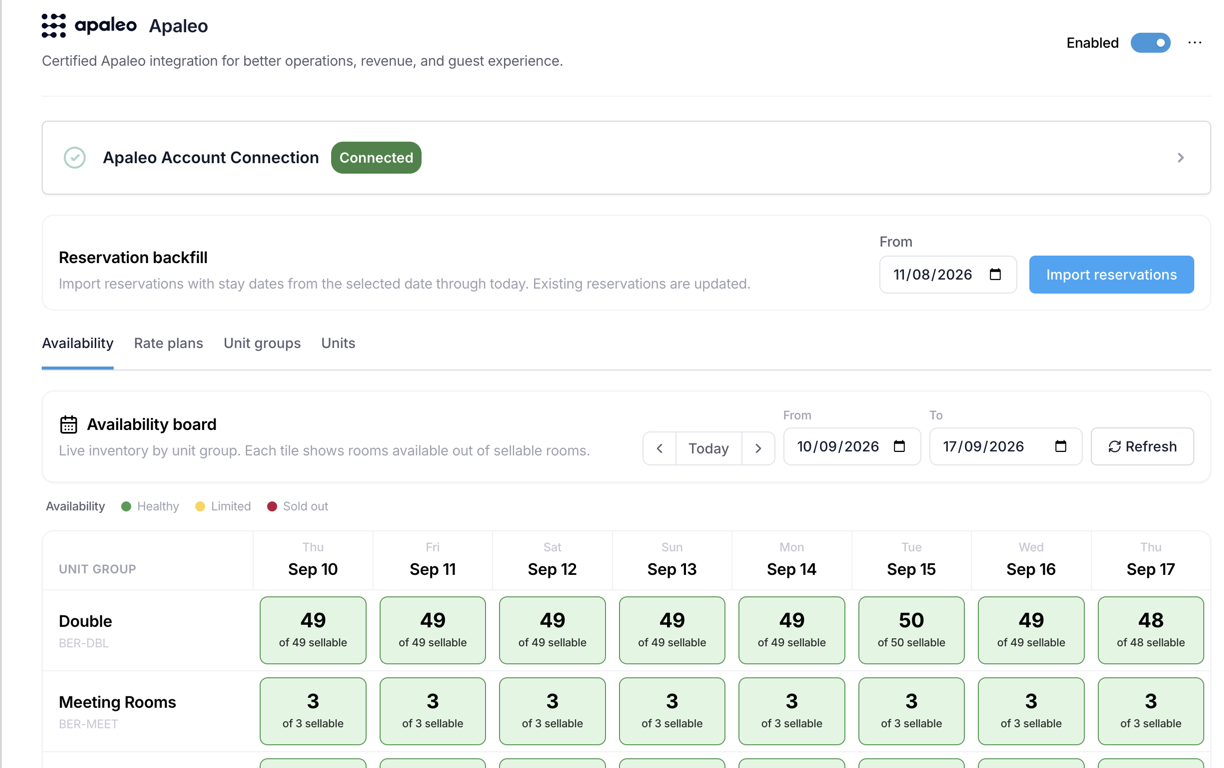Click the Connected status badge
Screen dimensions: 1224x768
(x=376, y=158)
